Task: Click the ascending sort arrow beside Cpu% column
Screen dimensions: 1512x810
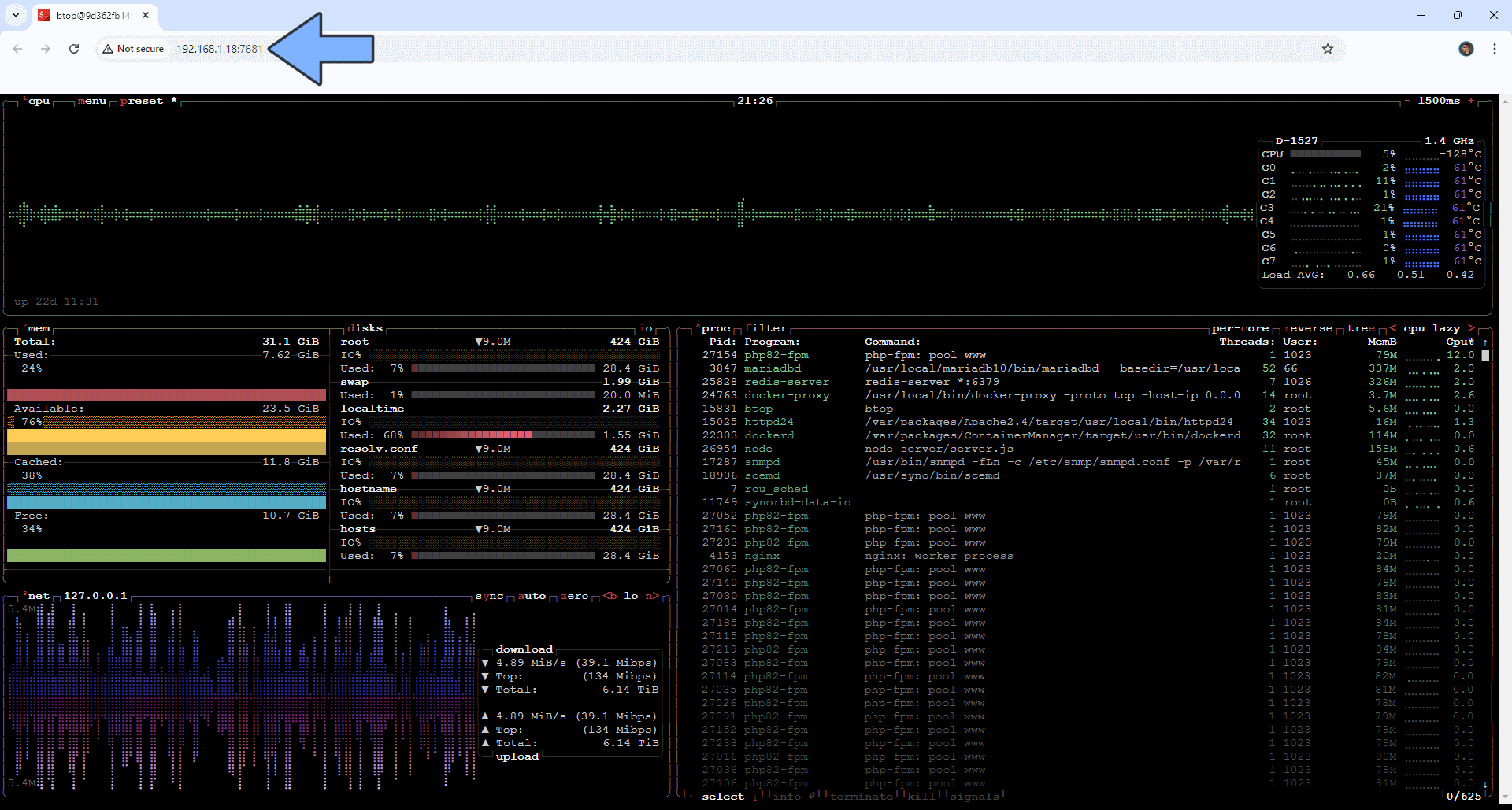Action: [1484, 342]
